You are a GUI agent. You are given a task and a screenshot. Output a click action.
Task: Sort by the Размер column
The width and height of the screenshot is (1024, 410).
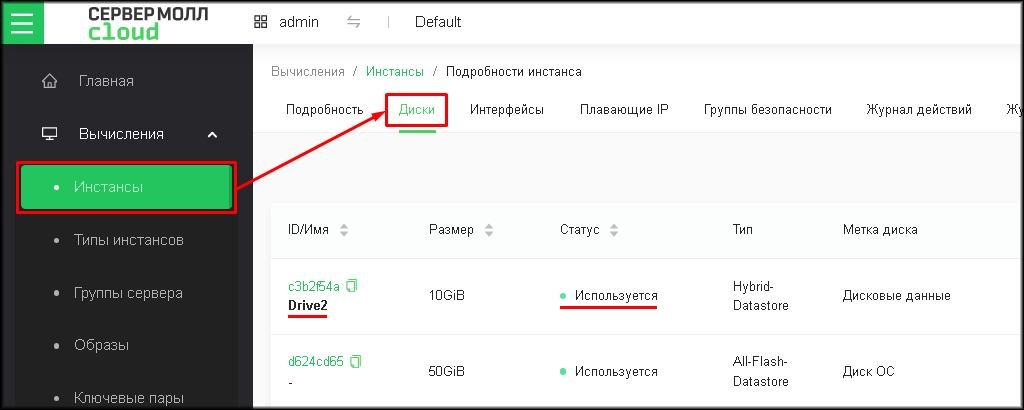(489, 230)
